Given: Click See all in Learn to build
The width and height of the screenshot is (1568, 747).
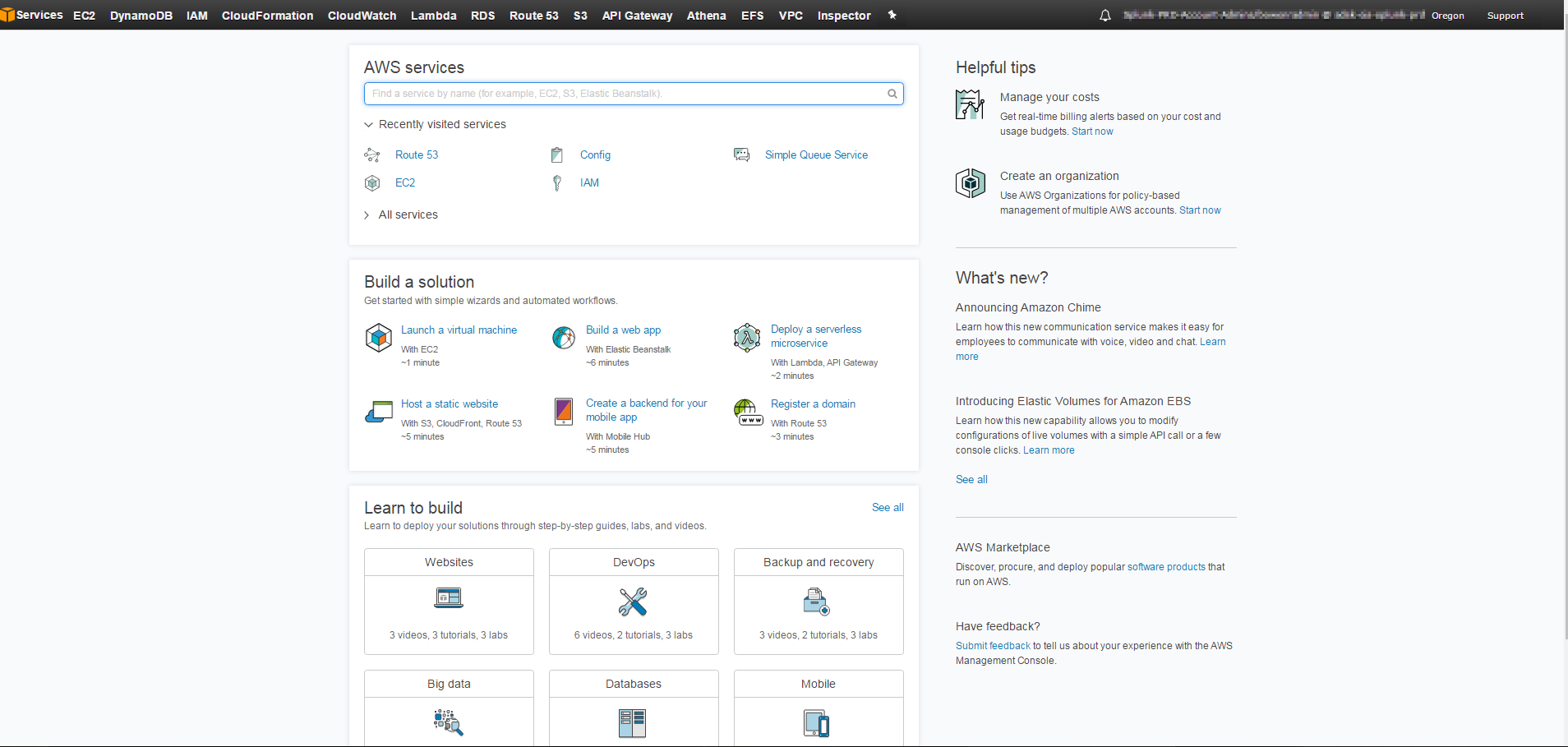Looking at the screenshot, I should 888,507.
